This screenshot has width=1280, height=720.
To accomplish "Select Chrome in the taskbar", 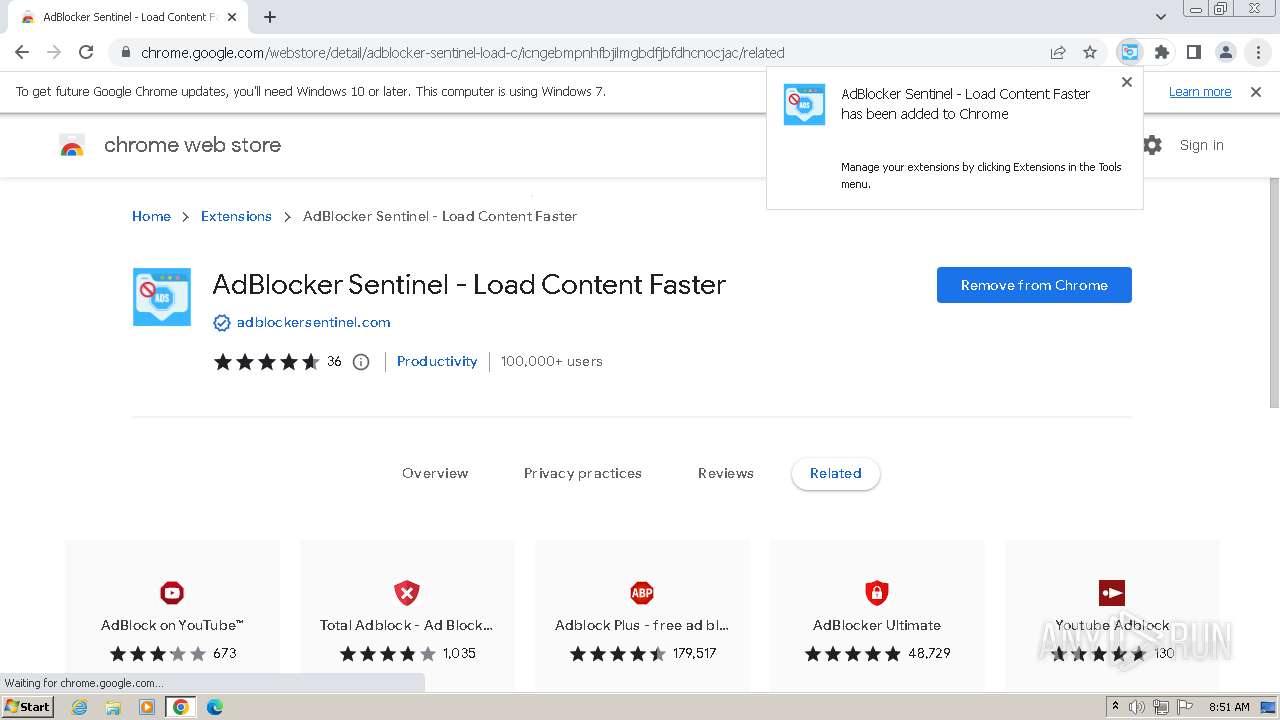I will pyautogui.click(x=181, y=707).
